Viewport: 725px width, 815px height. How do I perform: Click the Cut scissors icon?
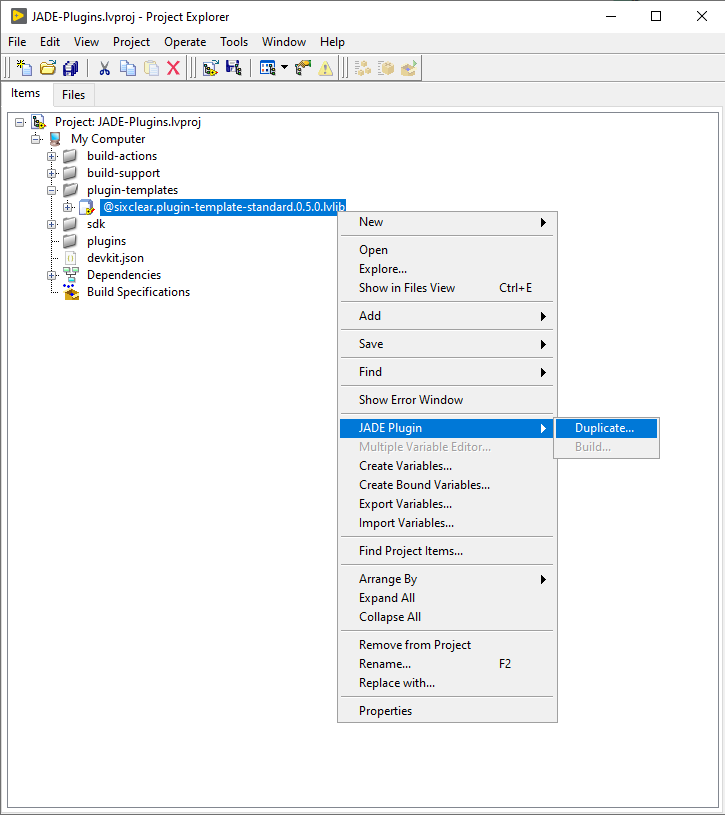click(104, 68)
